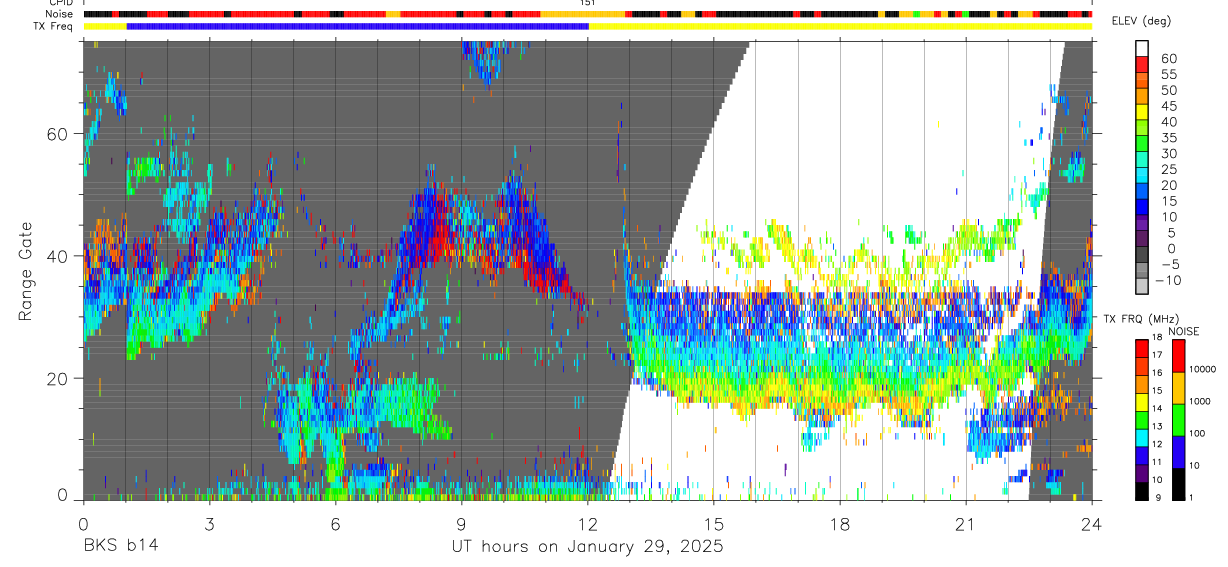Click the 'Noise' row label at top
Image resolution: width=1228 pixels, height=567 pixels.
(x=60, y=14)
